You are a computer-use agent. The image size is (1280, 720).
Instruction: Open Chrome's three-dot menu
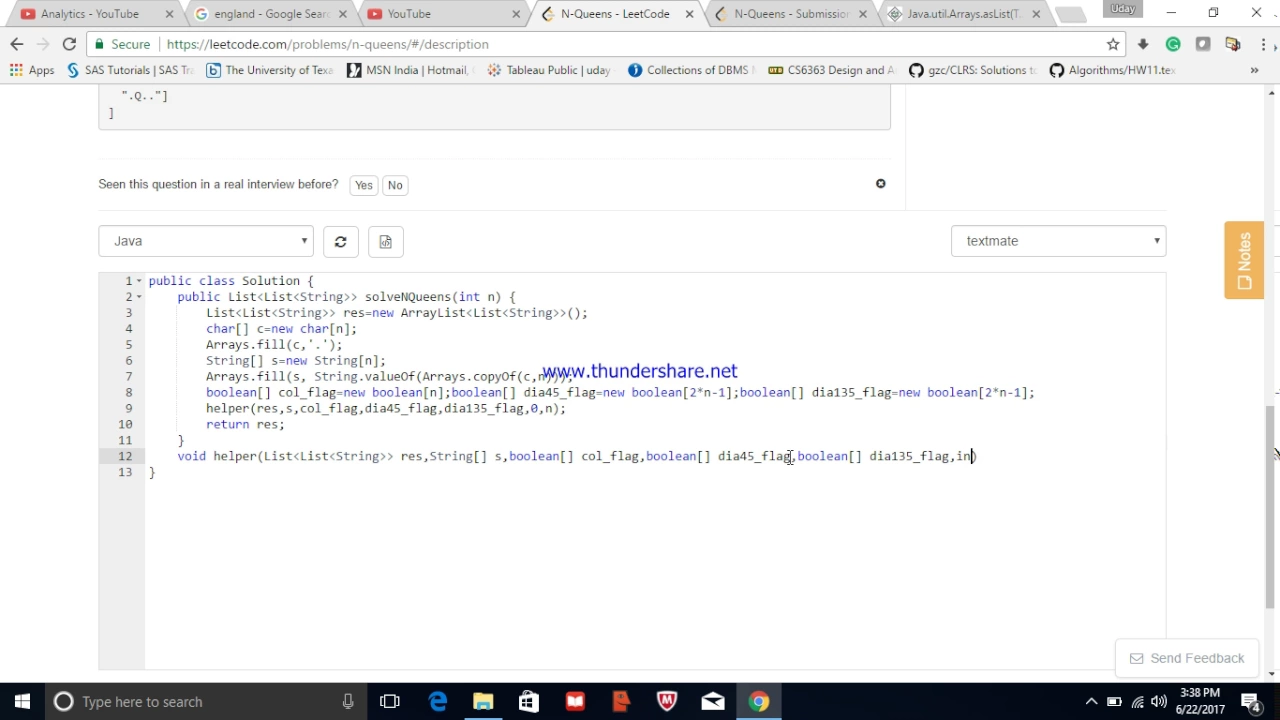tap(1262, 44)
